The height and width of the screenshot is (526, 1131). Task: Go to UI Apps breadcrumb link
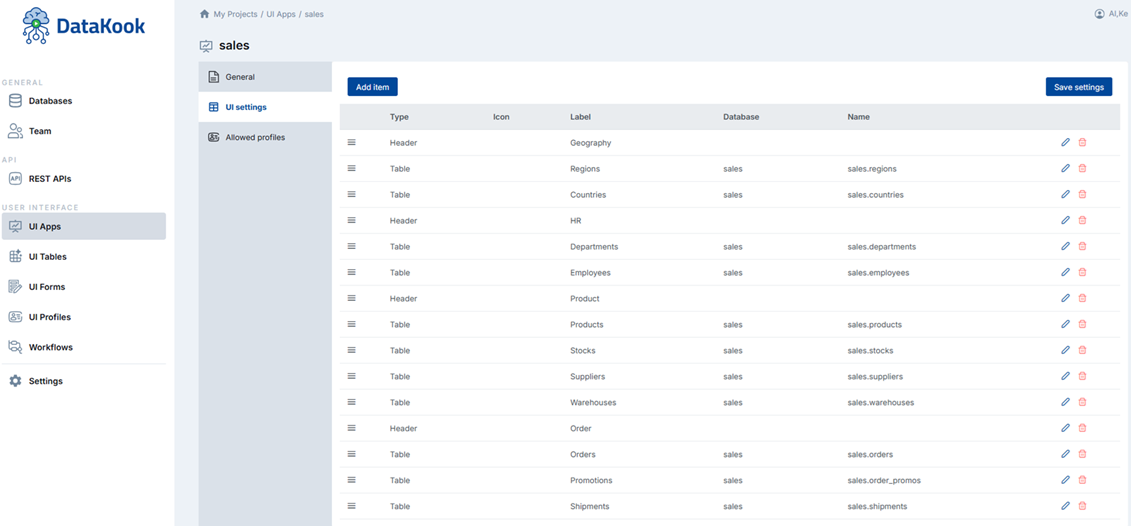tap(281, 14)
